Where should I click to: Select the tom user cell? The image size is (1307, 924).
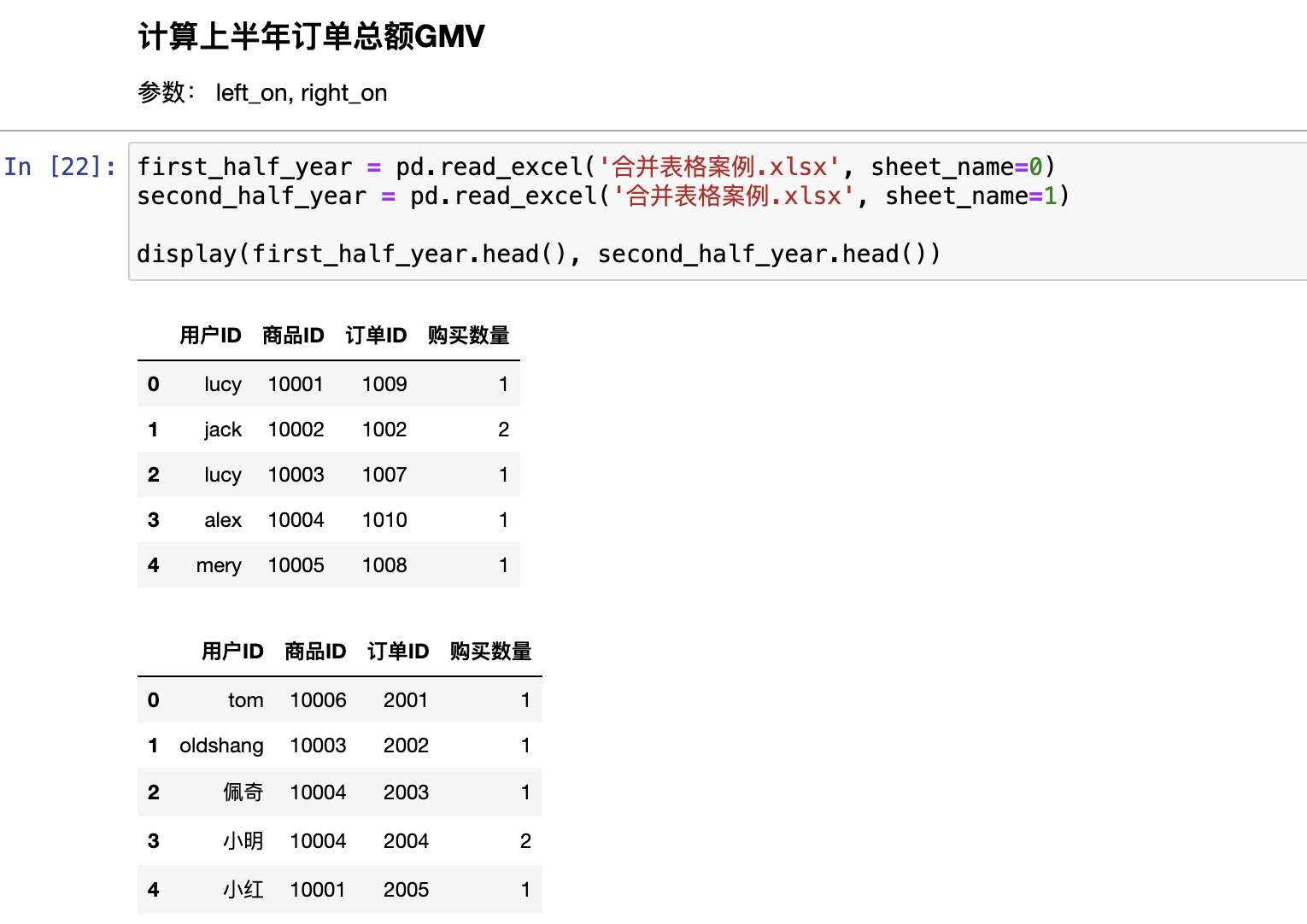coord(245,700)
